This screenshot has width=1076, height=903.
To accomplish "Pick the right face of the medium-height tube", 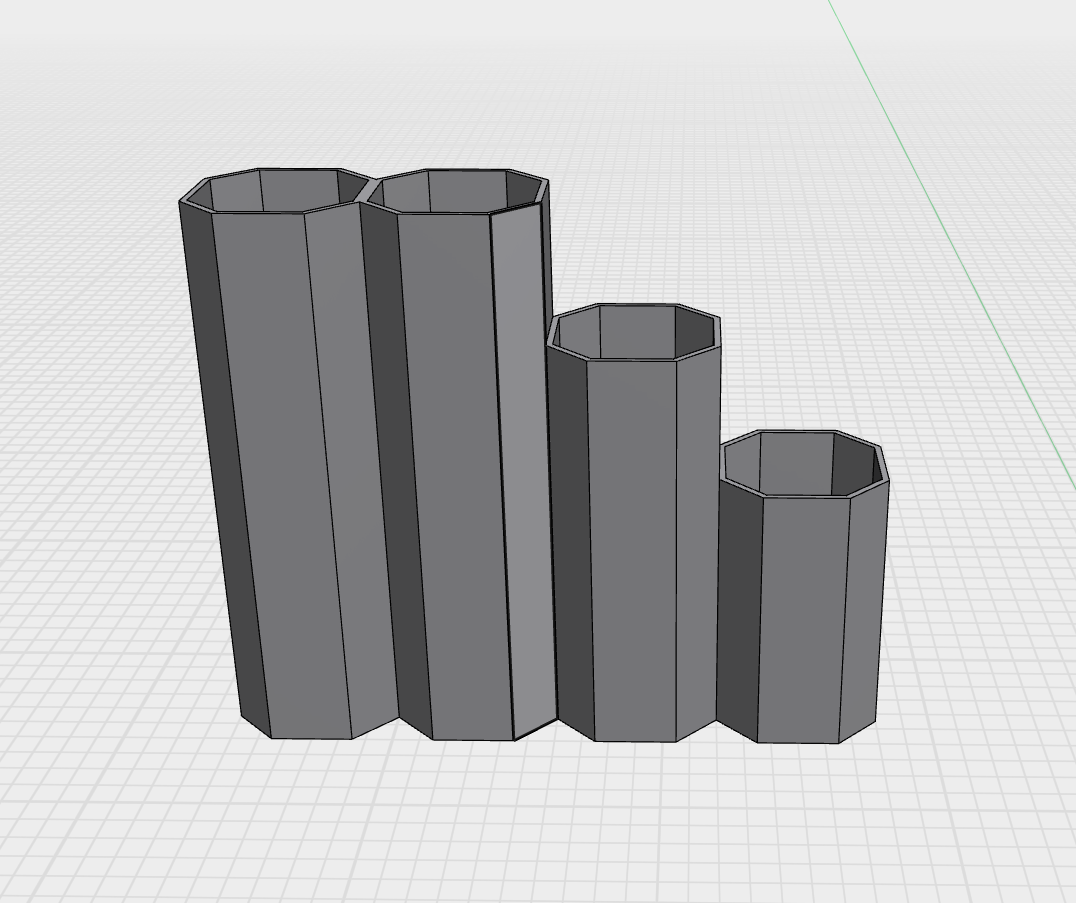I will tap(697, 540).
